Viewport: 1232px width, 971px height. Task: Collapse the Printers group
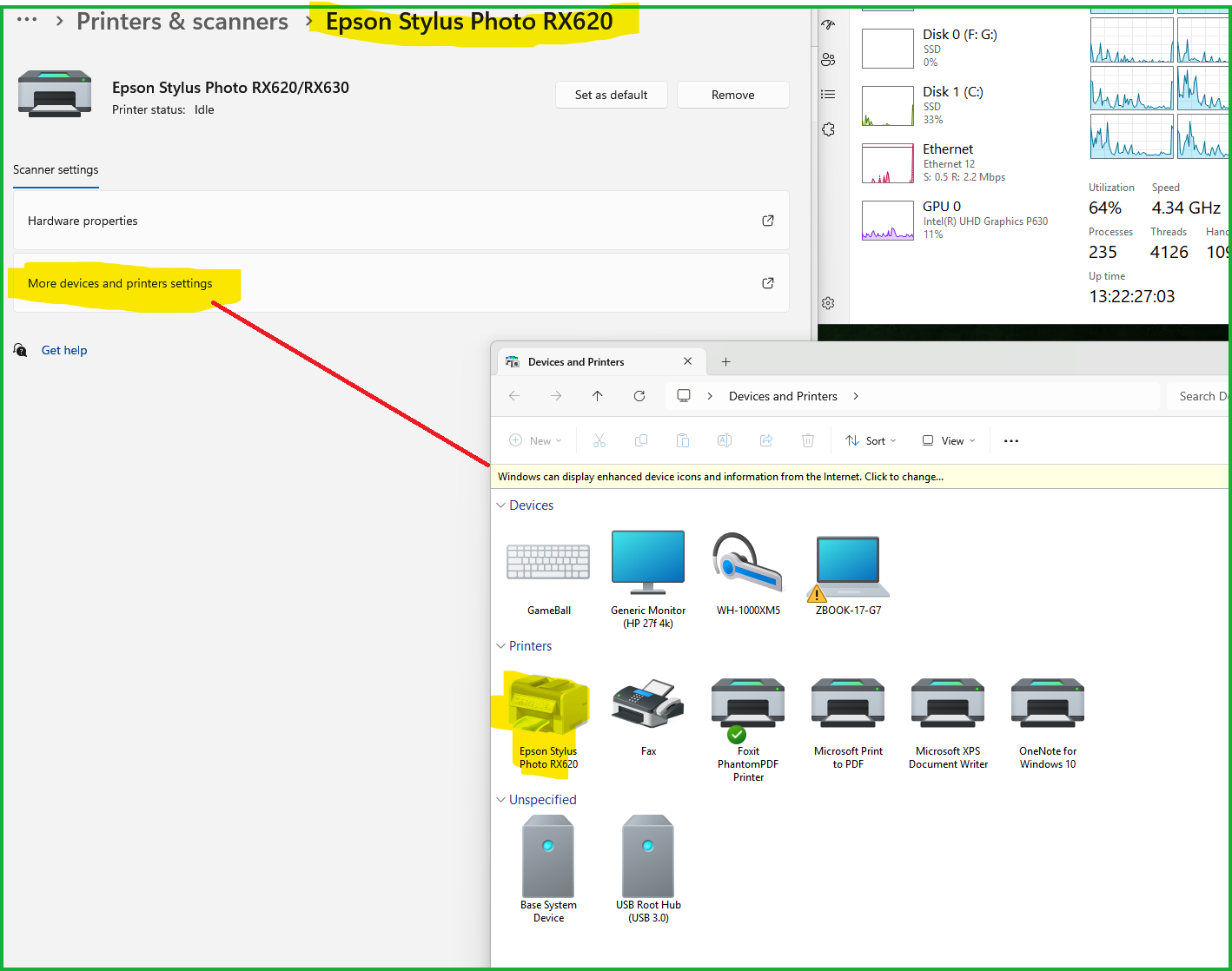(x=500, y=646)
